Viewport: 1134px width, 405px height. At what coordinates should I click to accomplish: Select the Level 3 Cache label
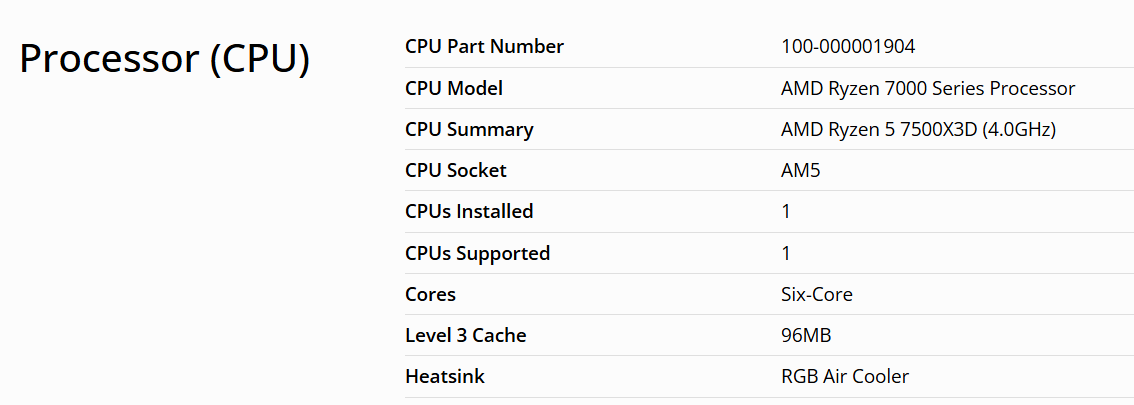point(465,335)
